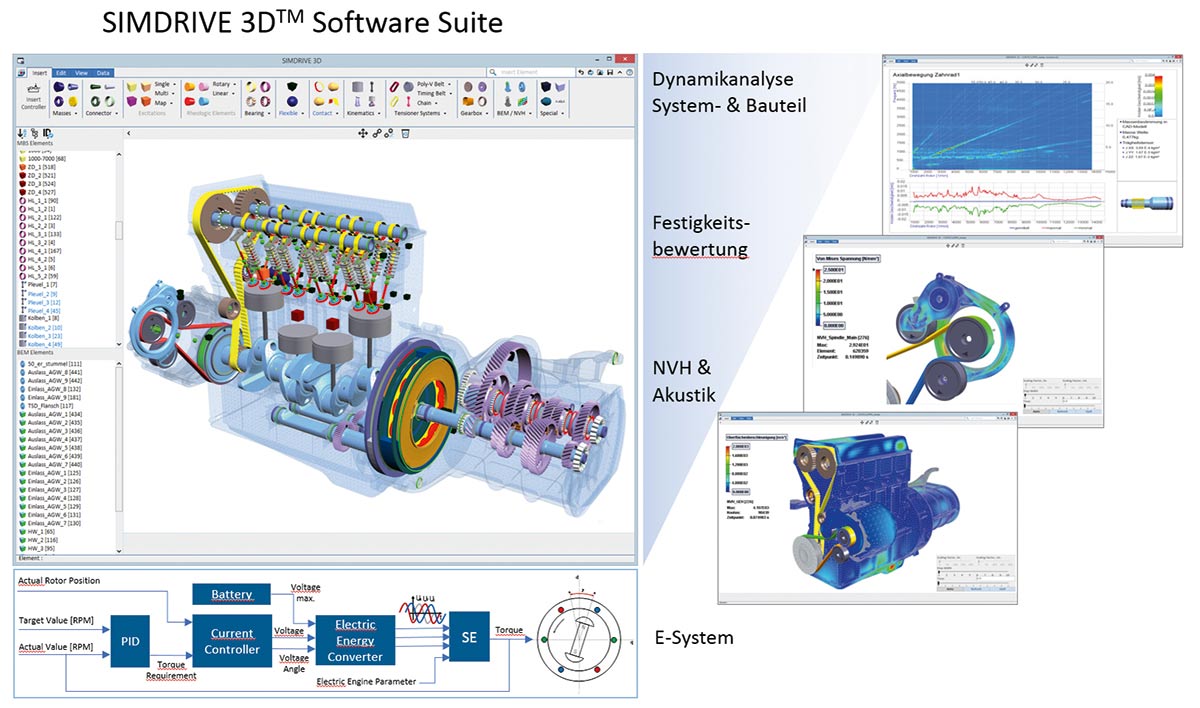The image size is (1200, 708).
Task: Open the Bearing group dropdown
Action: point(258,113)
